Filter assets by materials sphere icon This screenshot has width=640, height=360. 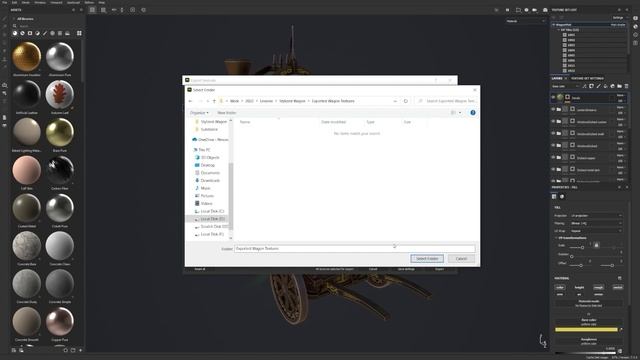(15, 33)
